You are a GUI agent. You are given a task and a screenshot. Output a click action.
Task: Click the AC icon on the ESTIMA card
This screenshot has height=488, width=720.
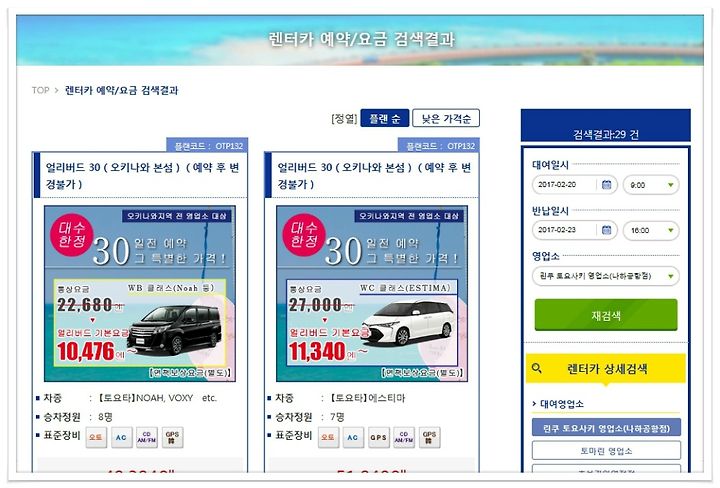[353, 437]
